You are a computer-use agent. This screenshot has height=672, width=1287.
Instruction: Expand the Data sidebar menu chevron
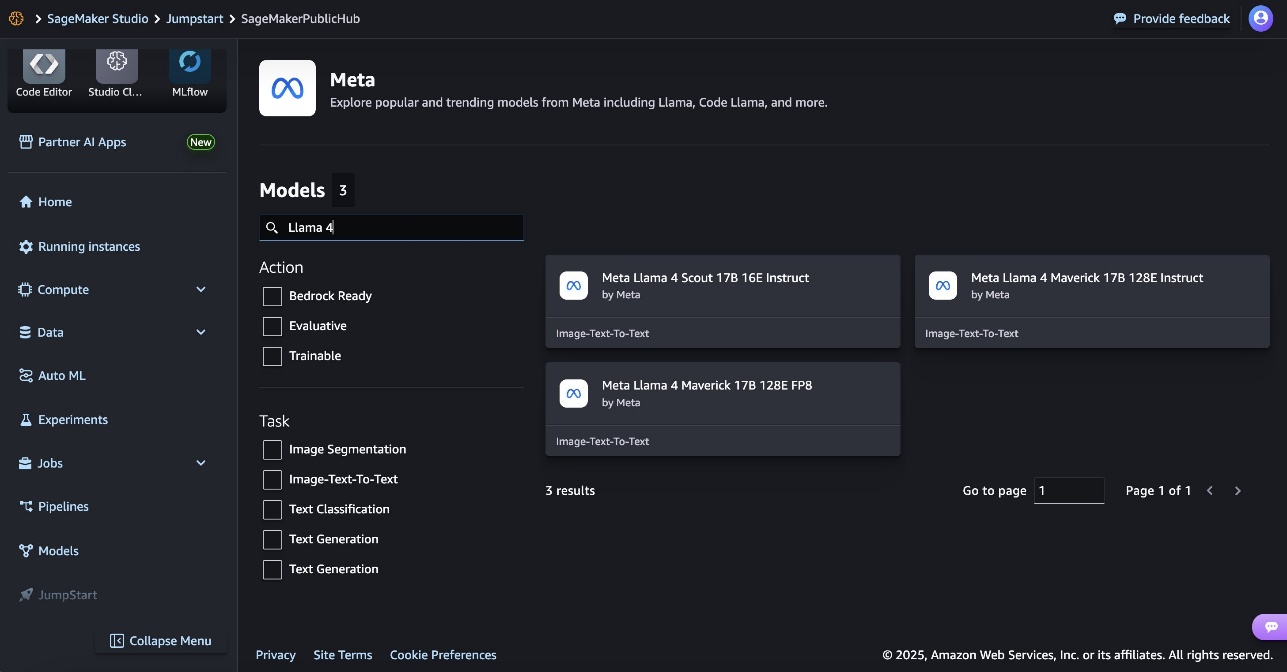coord(201,333)
